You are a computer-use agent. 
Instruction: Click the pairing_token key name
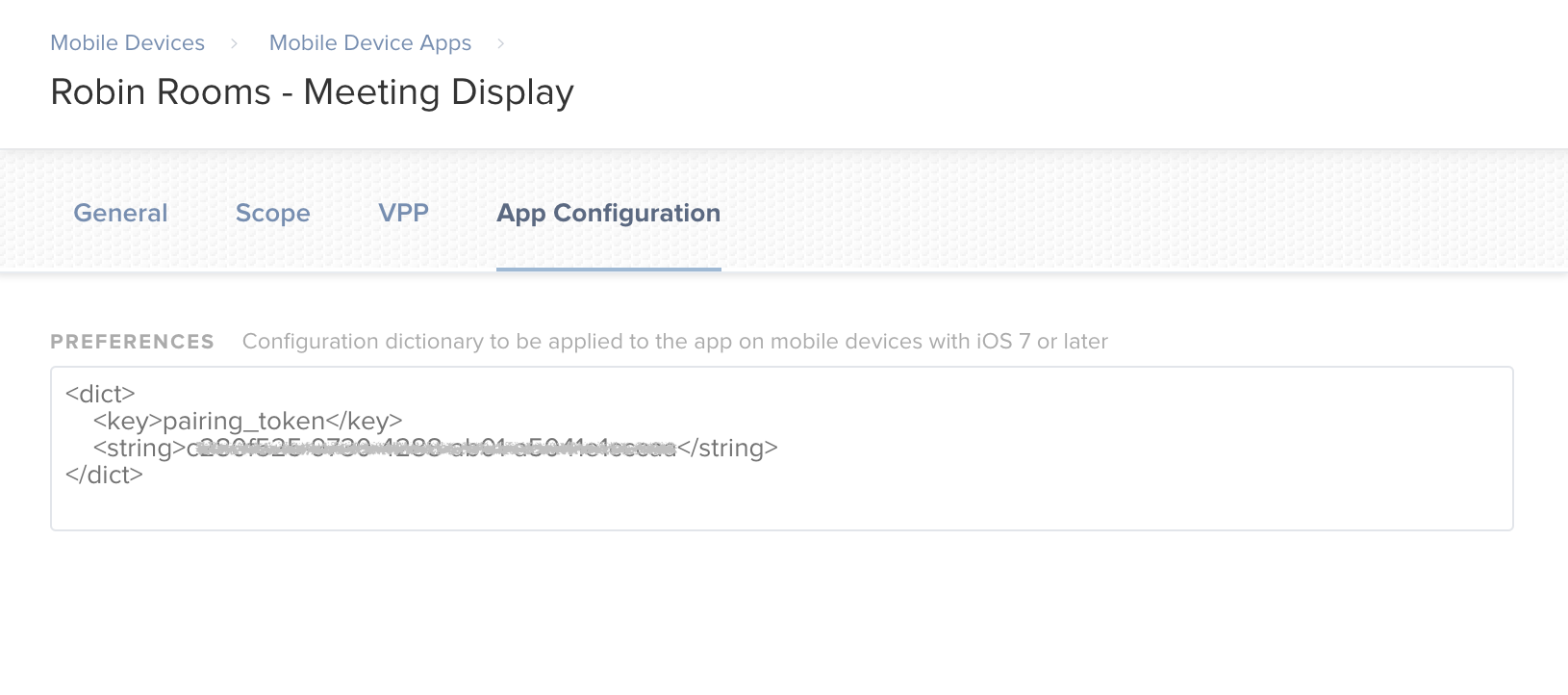pos(243,421)
